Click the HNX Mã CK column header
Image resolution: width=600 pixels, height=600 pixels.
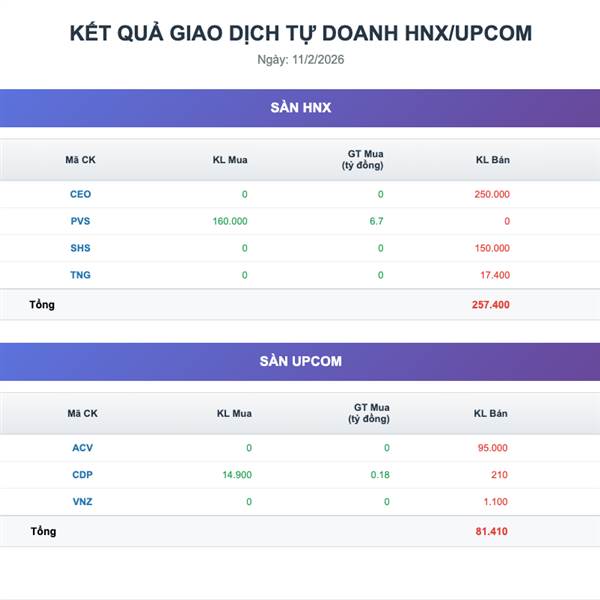coord(80,160)
